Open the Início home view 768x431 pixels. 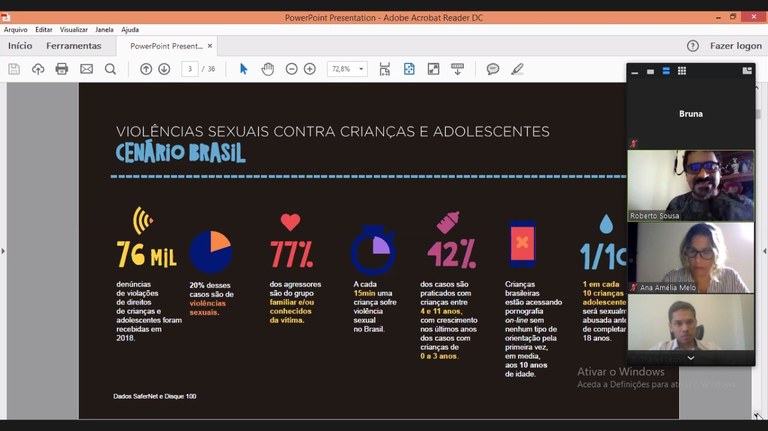[20, 46]
